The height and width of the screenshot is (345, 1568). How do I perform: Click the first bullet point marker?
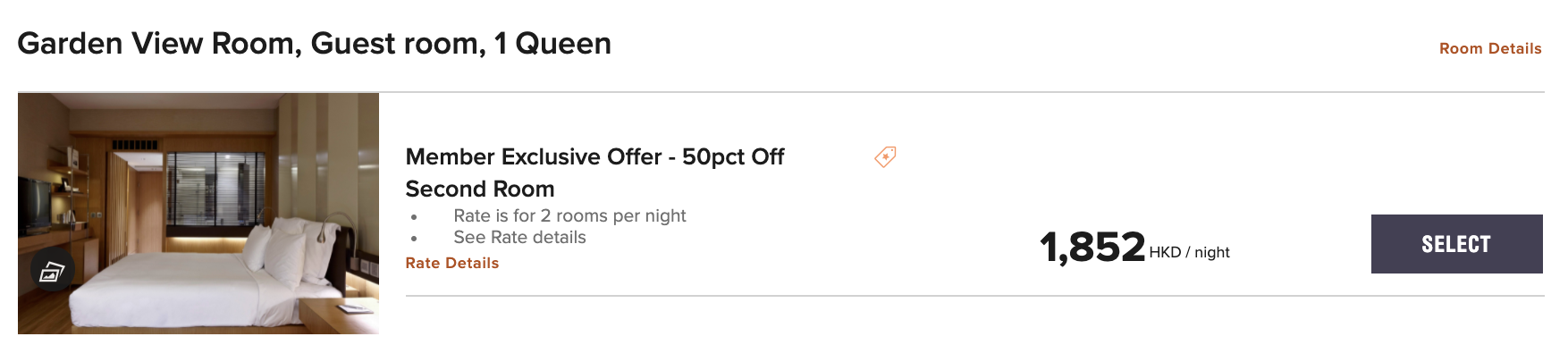[414, 217]
